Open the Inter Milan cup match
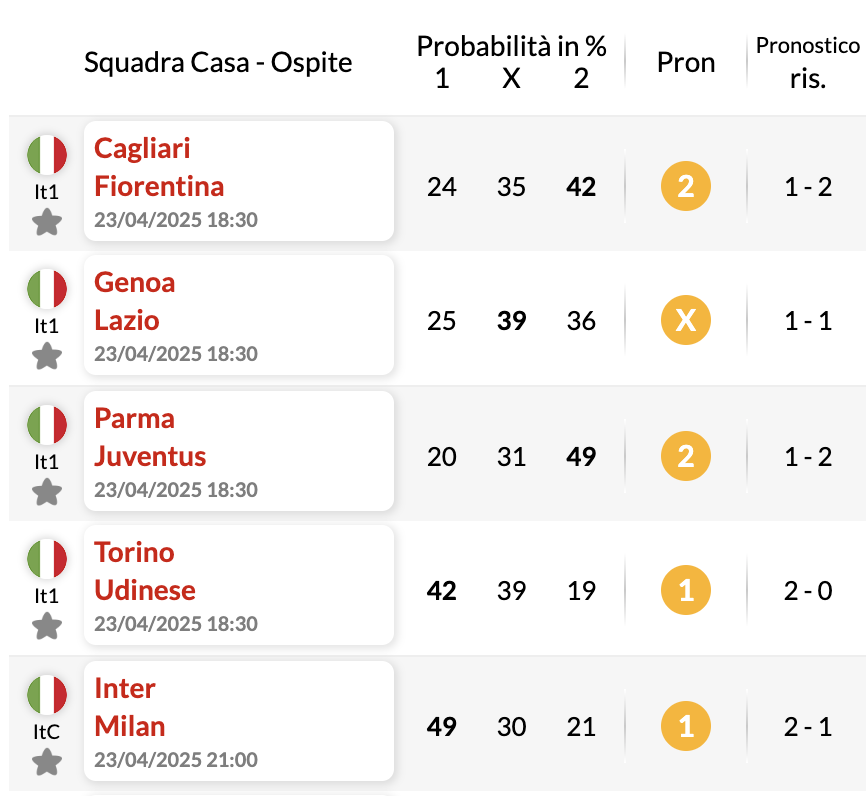Screen dimensions: 866x796 (x=239, y=721)
